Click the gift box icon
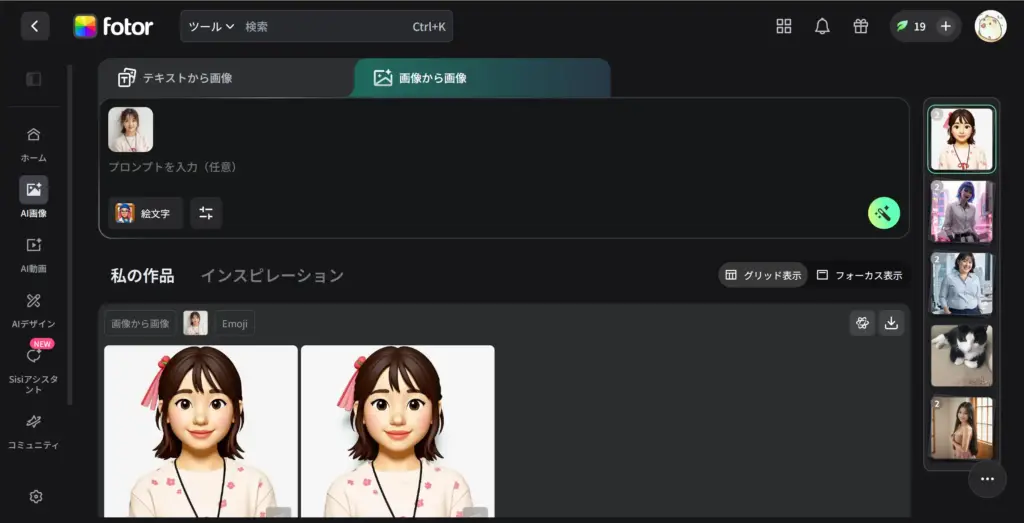 coord(860,26)
